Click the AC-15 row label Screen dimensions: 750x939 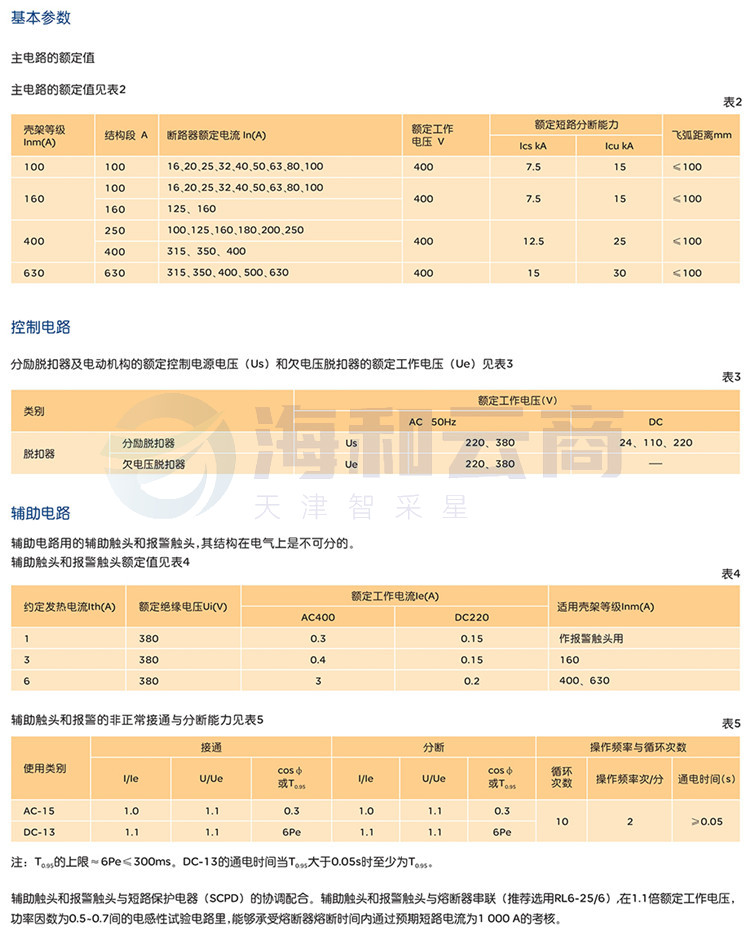point(39,811)
